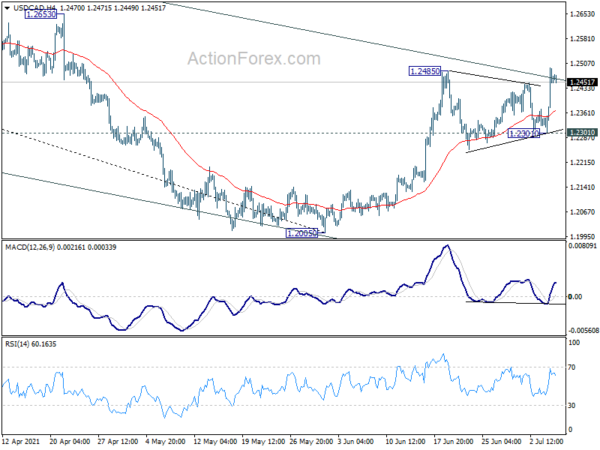The width and height of the screenshot is (600, 450).
Task: Click the 20 Apr 04:00 date label
Action: point(70,441)
